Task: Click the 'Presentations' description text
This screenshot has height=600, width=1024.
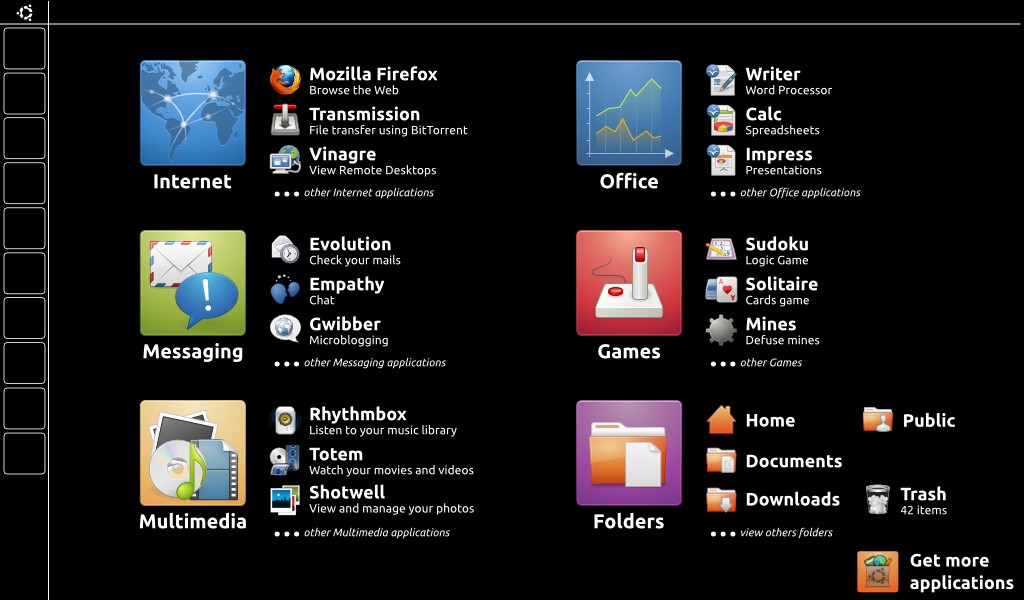Action: [783, 170]
